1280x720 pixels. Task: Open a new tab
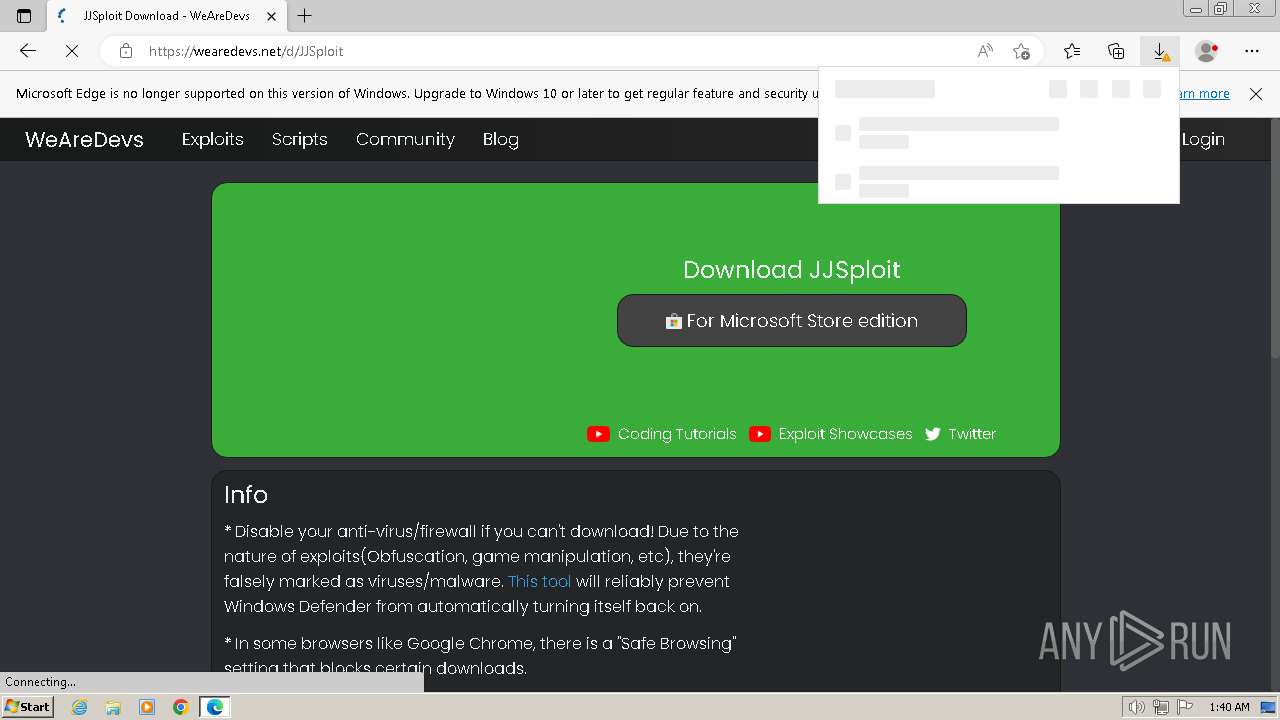pyautogui.click(x=305, y=16)
